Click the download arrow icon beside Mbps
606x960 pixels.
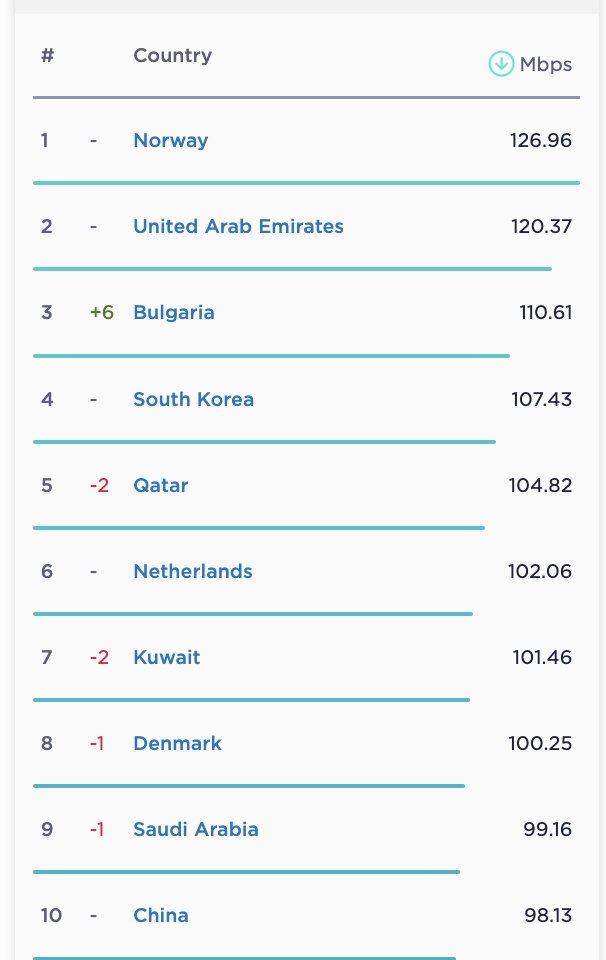(x=501, y=64)
